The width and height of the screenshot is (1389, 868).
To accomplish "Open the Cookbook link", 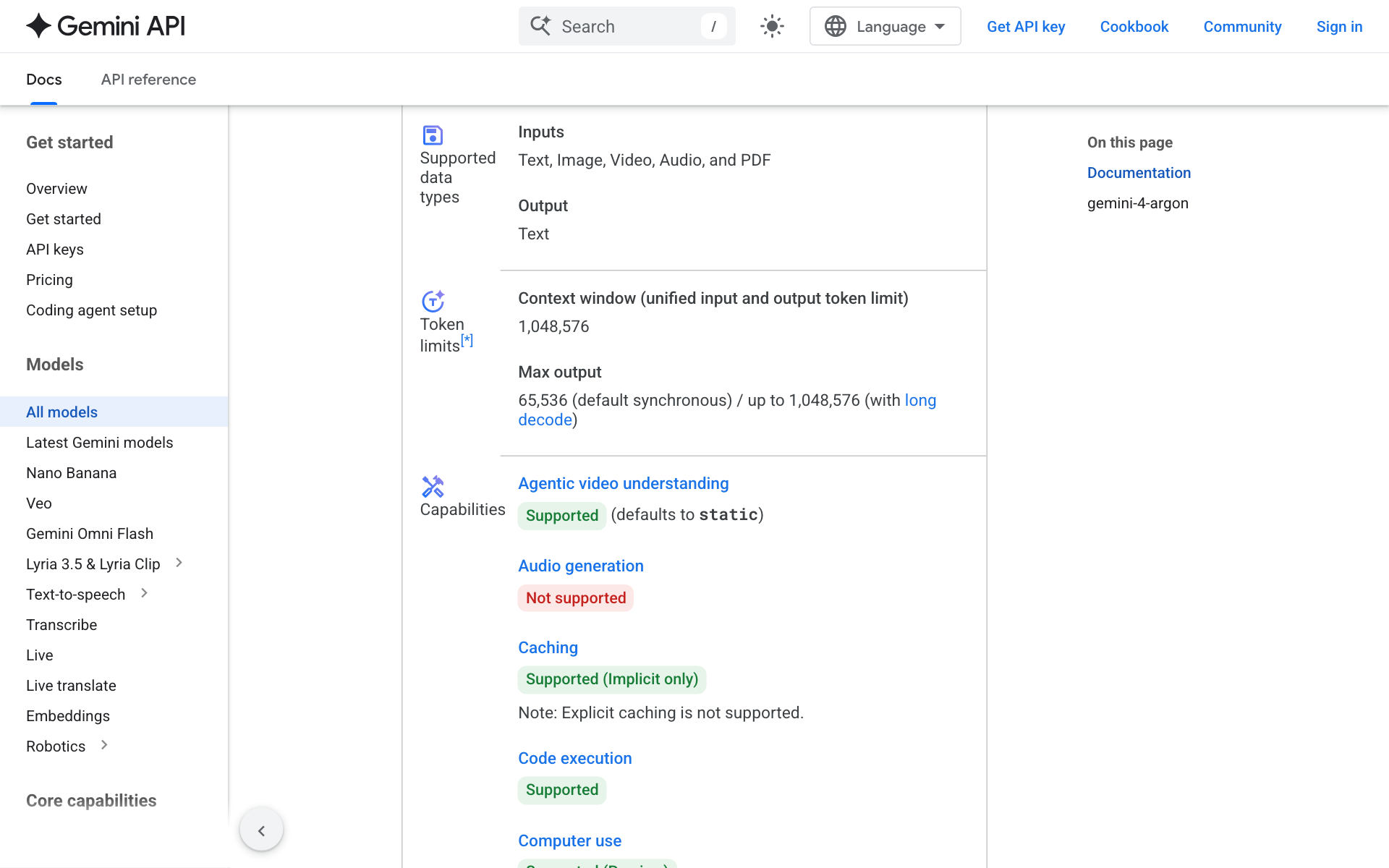I will pyautogui.click(x=1134, y=27).
